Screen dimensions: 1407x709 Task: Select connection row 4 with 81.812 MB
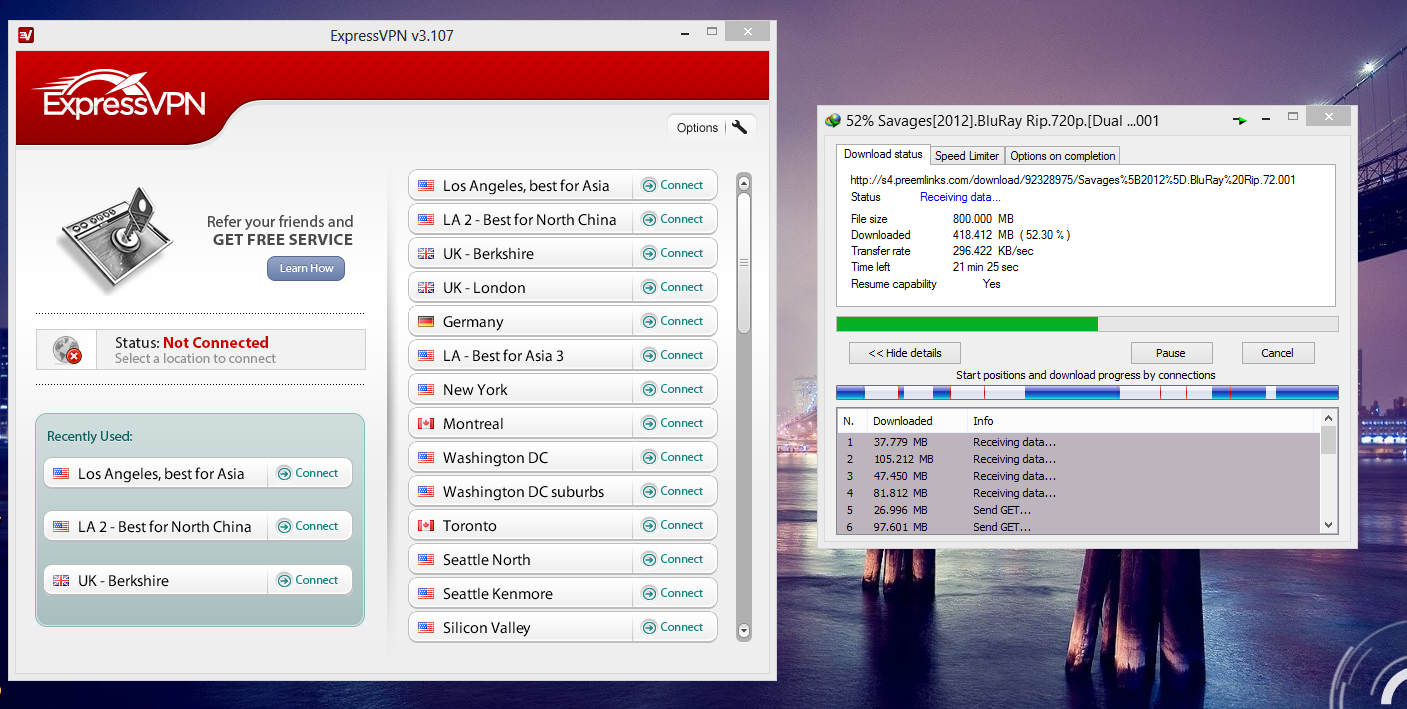(1079, 493)
